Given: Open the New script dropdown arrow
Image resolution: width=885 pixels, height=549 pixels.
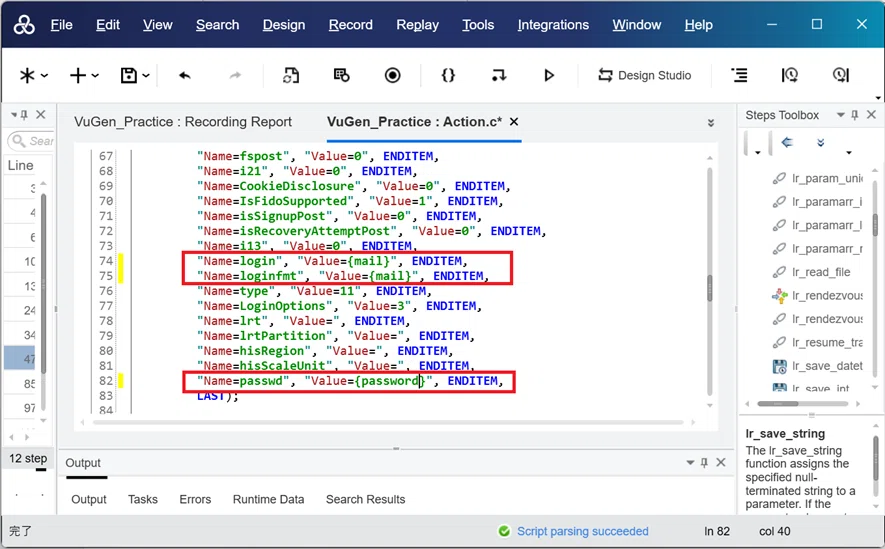Looking at the screenshot, I should 45,76.
